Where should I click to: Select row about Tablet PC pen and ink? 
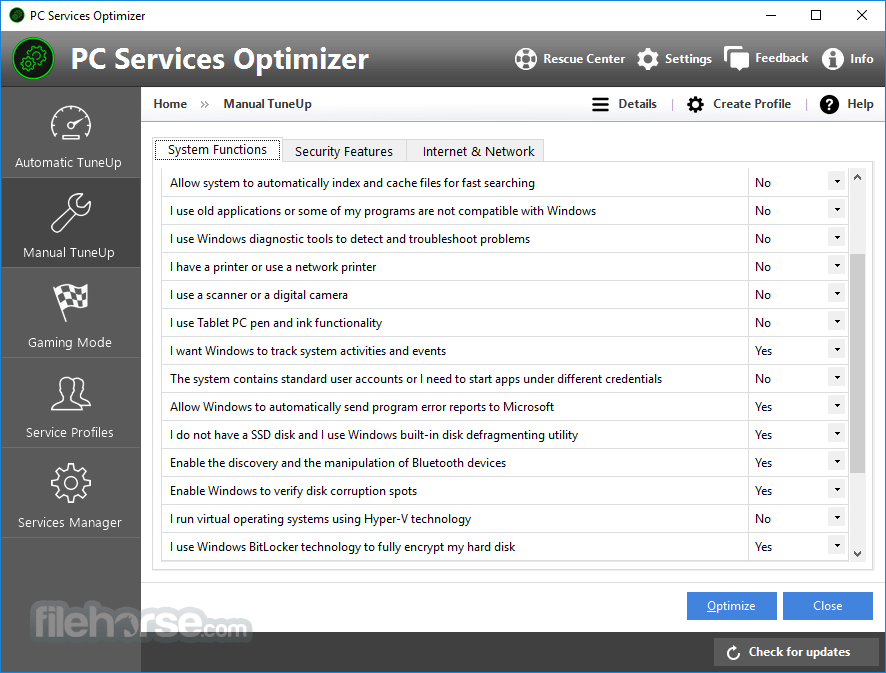tap(504, 323)
